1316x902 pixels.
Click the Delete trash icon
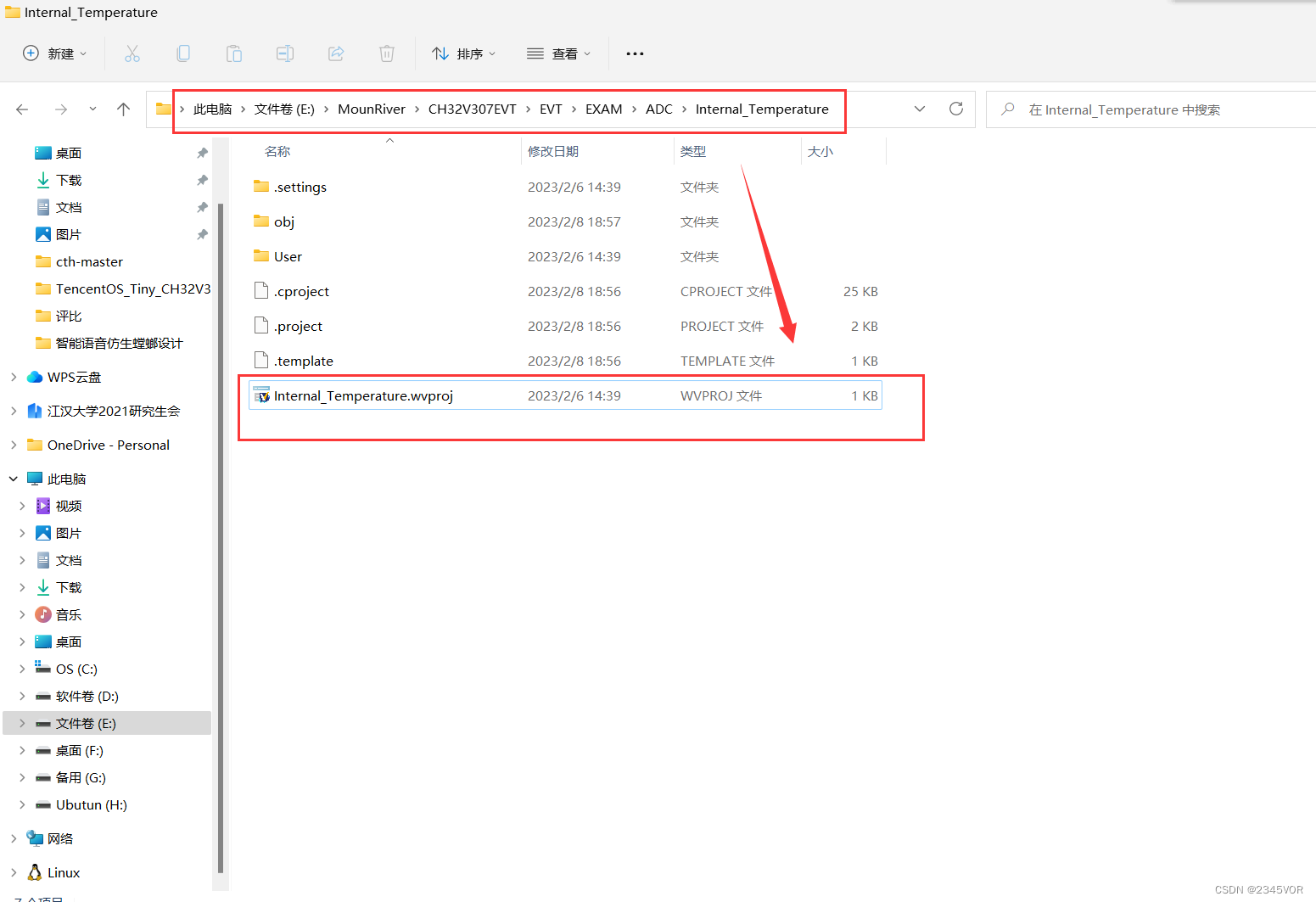coord(387,53)
